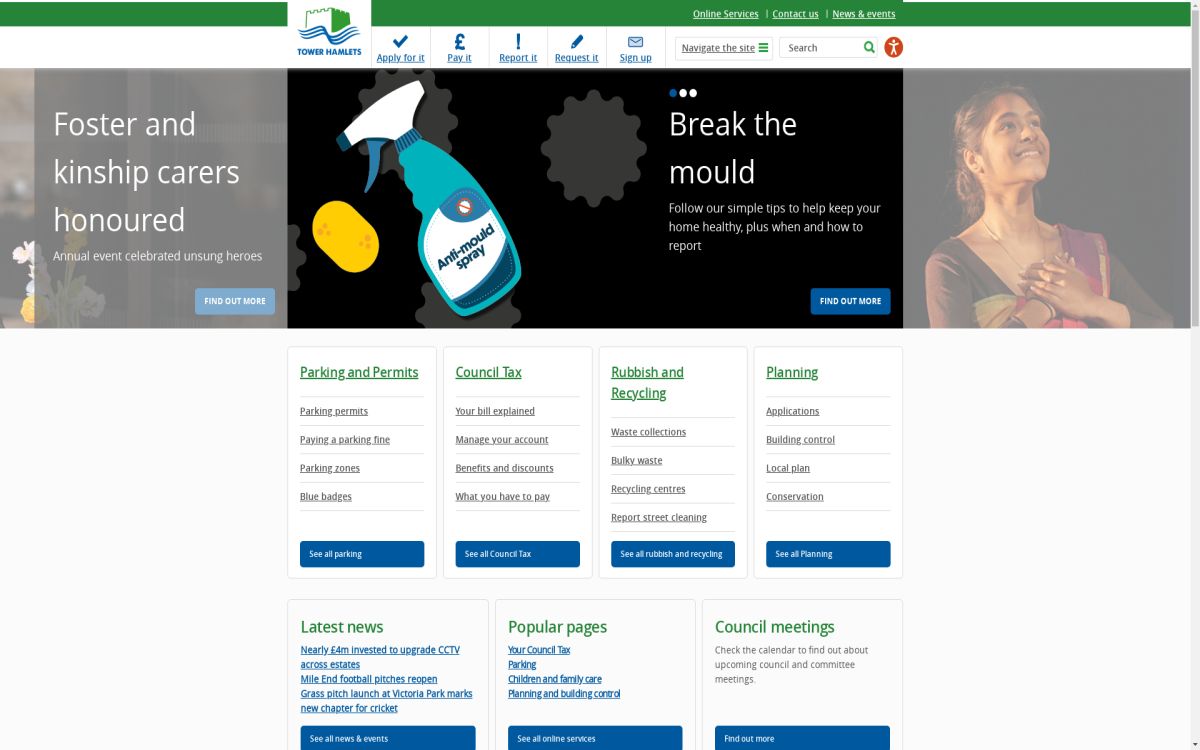The image size is (1200, 750).
Task: Click Find Out More under Break the mould
Action: point(850,301)
